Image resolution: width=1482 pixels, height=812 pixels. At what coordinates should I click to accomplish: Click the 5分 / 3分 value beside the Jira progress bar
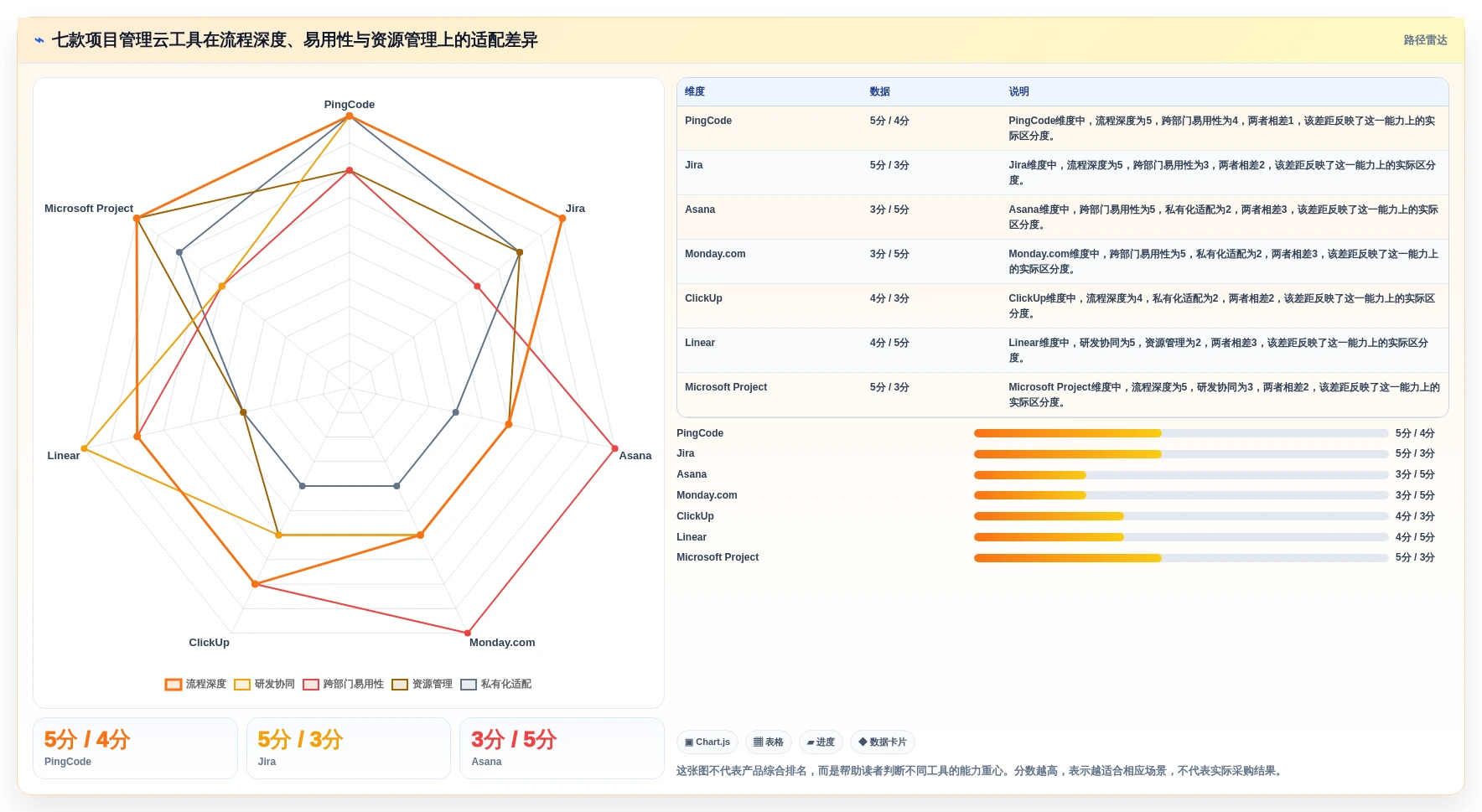pos(1415,454)
